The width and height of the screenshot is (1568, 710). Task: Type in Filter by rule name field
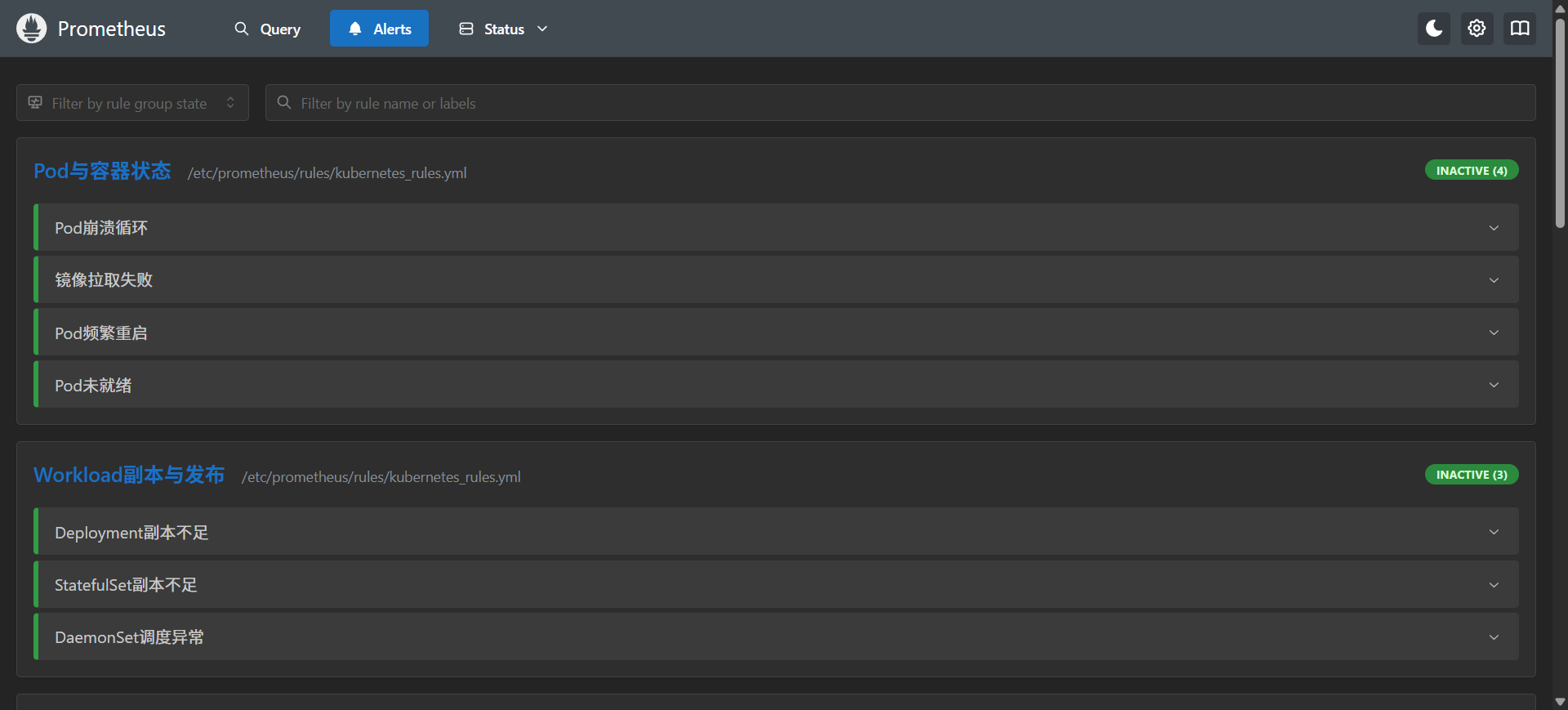[898, 103]
